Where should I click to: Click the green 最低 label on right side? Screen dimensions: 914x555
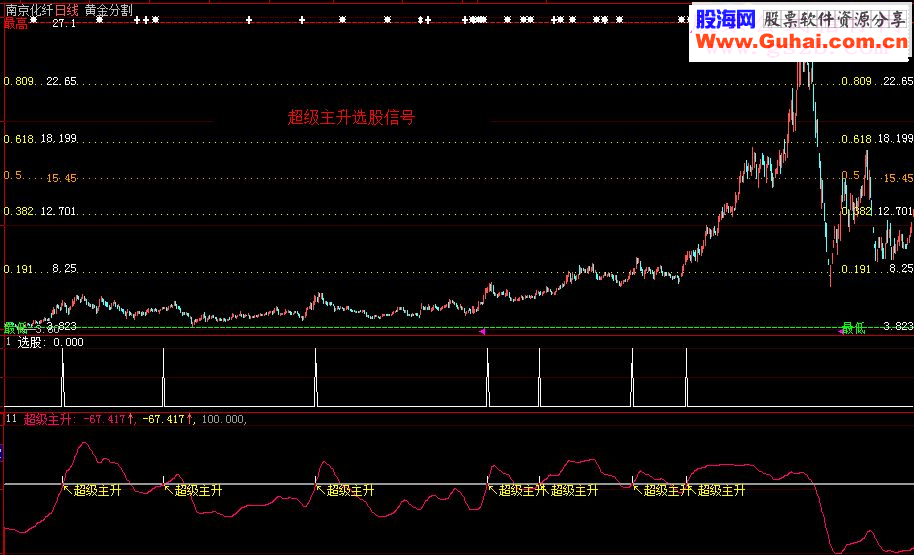click(855, 328)
